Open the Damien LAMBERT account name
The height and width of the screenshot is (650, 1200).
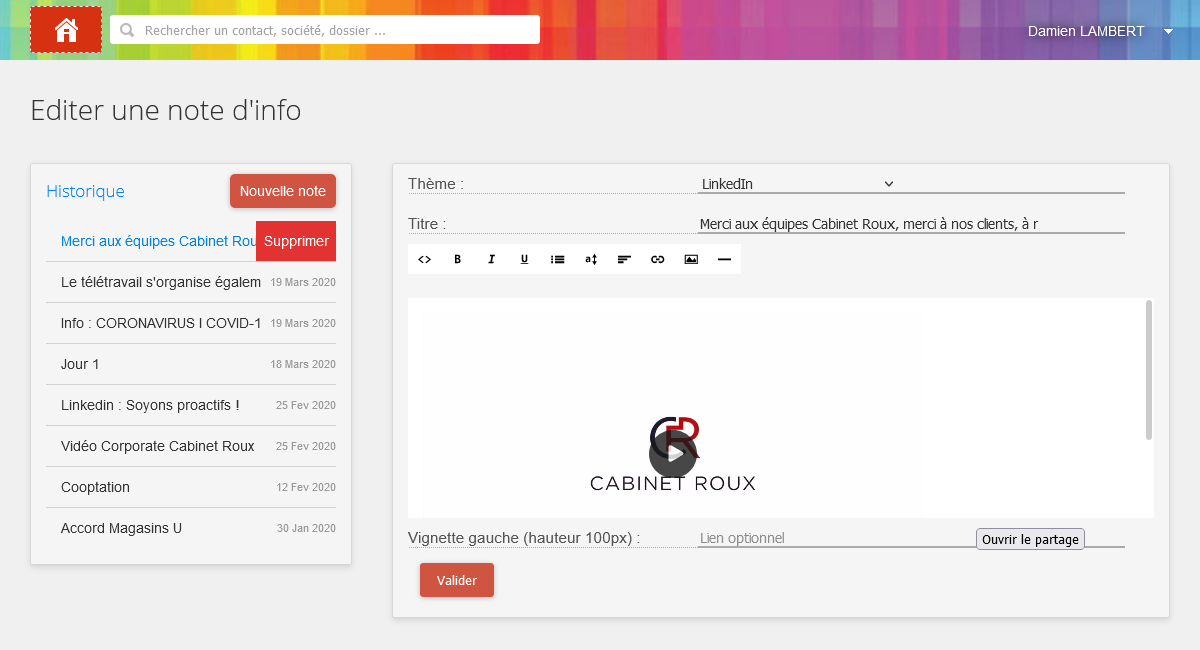point(1086,31)
